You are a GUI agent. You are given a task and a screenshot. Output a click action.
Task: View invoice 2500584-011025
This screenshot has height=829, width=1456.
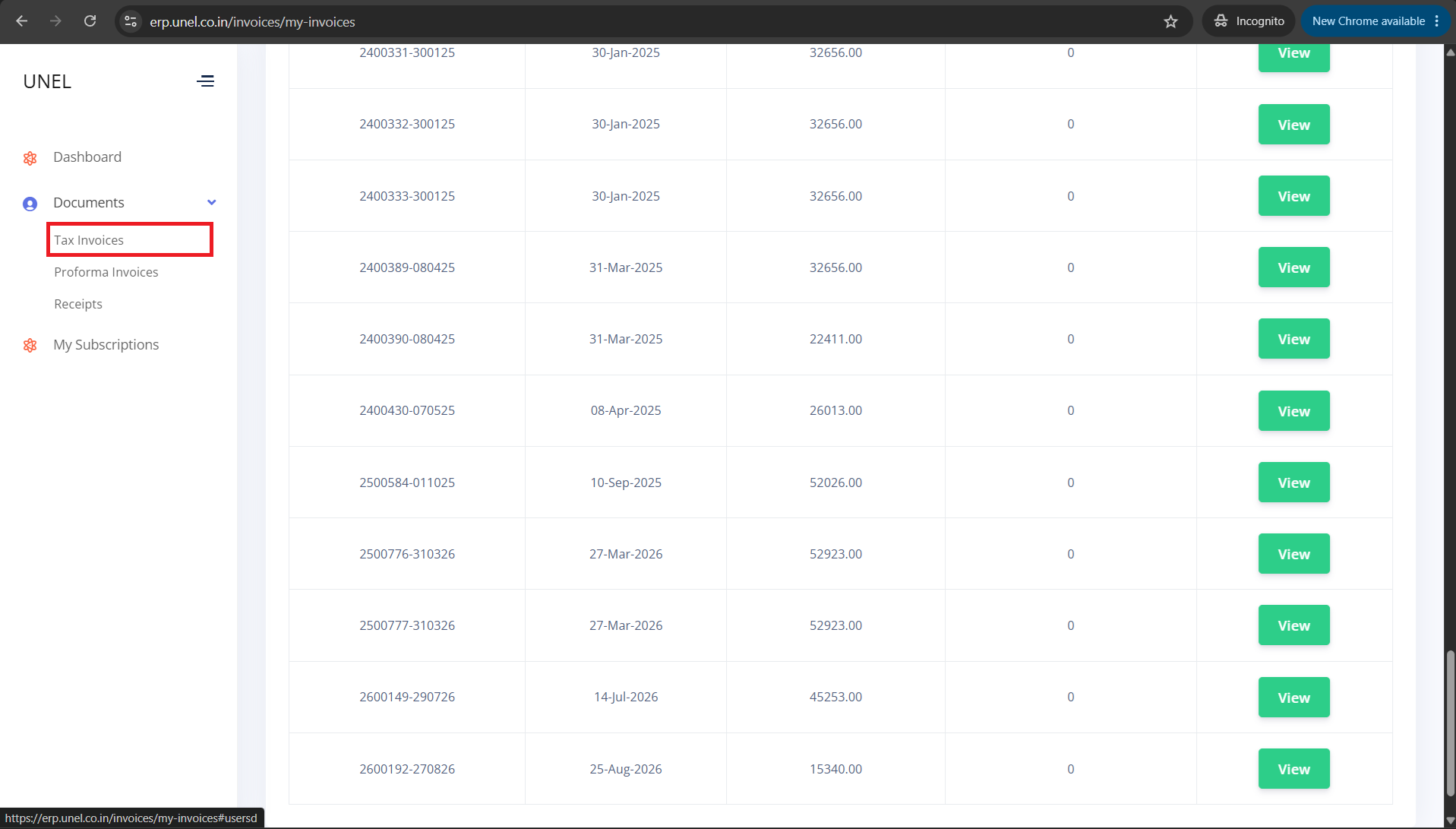(x=1293, y=483)
